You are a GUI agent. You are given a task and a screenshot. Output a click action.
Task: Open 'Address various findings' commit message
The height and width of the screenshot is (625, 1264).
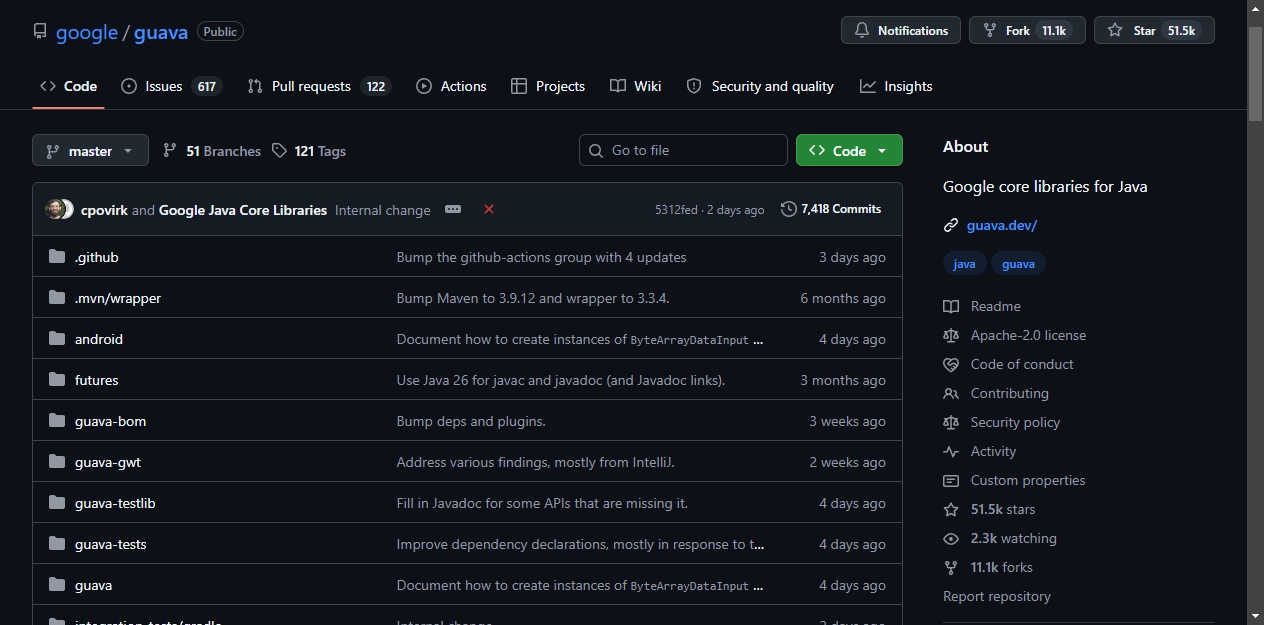pos(536,462)
